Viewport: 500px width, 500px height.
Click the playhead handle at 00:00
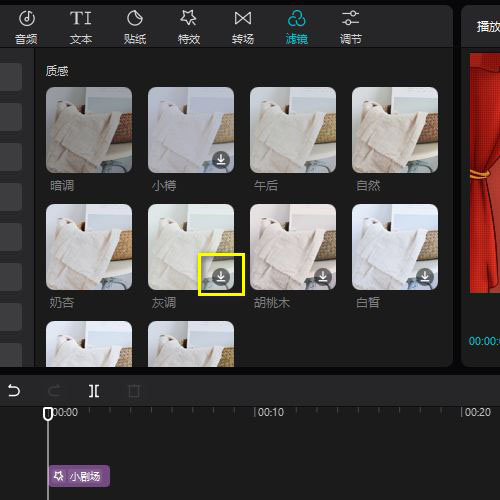pyautogui.click(x=48, y=414)
